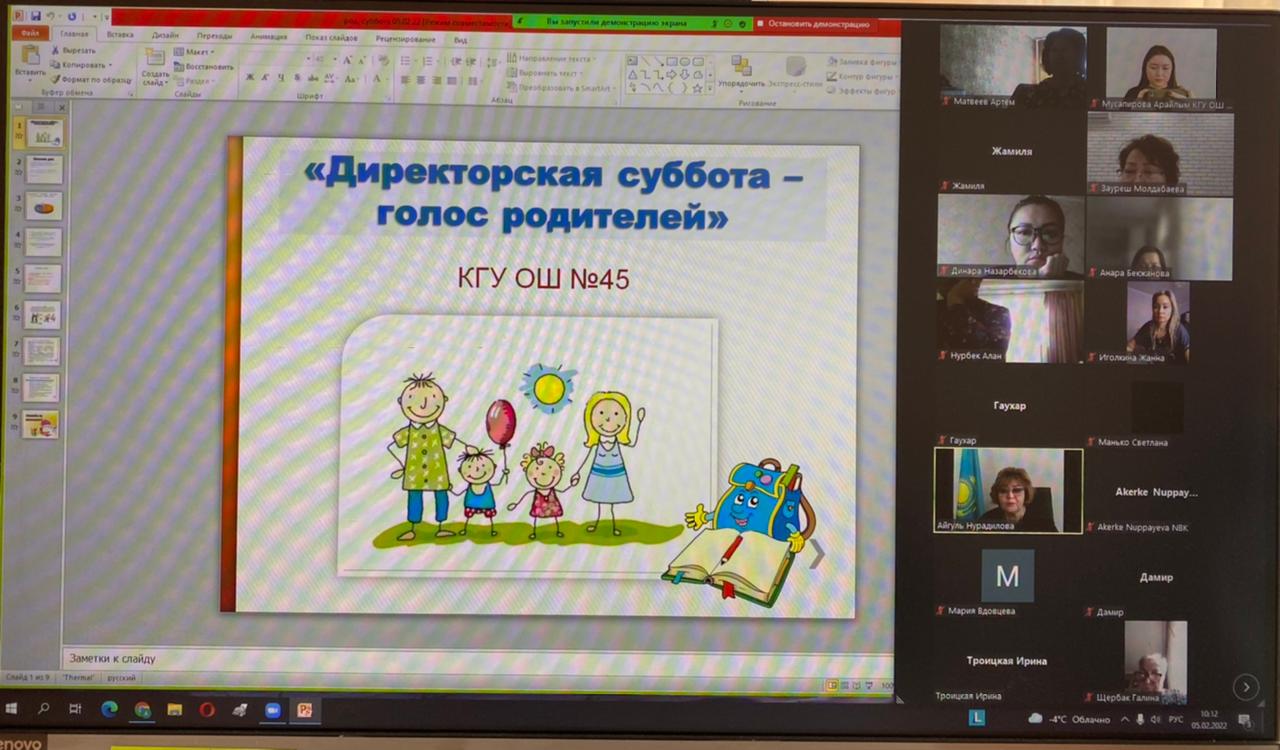This screenshot has width=1280, height=750.
Task: Toggle underline Ч formatting button
Action: click(280, 78)
